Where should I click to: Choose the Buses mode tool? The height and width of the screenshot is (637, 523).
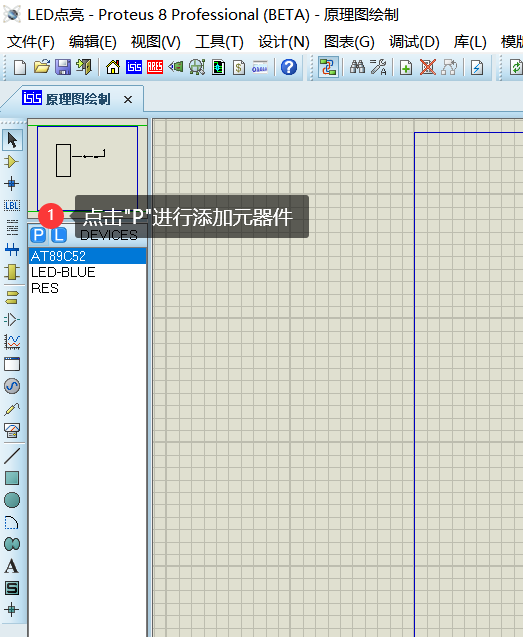pos(12,249)
